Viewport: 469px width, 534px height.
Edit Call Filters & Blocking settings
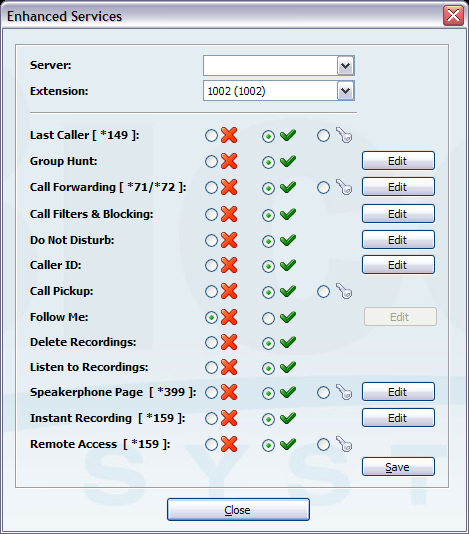click(x=398, y=214)
